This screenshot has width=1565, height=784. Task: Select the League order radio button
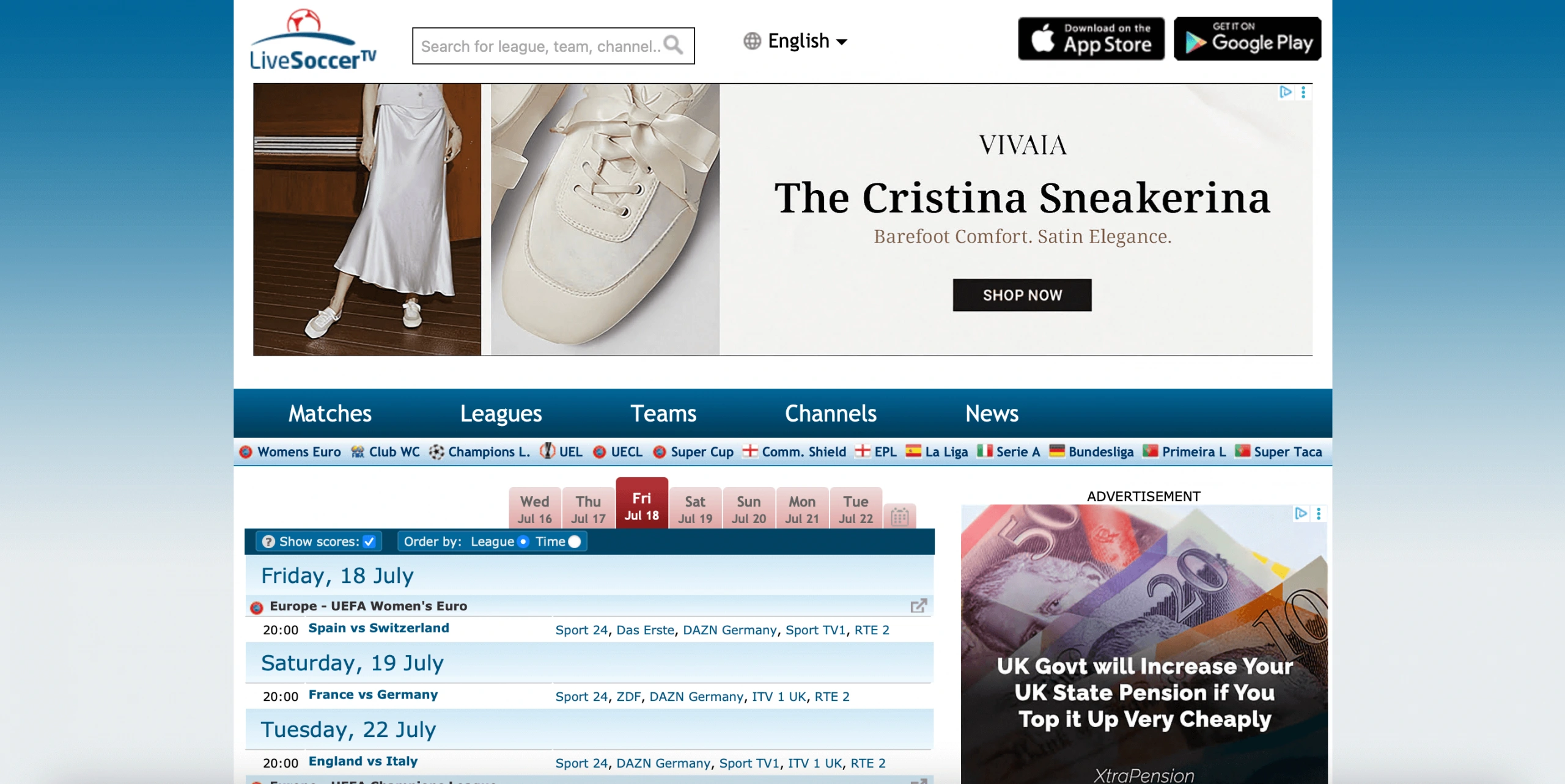tap(523, 541)
